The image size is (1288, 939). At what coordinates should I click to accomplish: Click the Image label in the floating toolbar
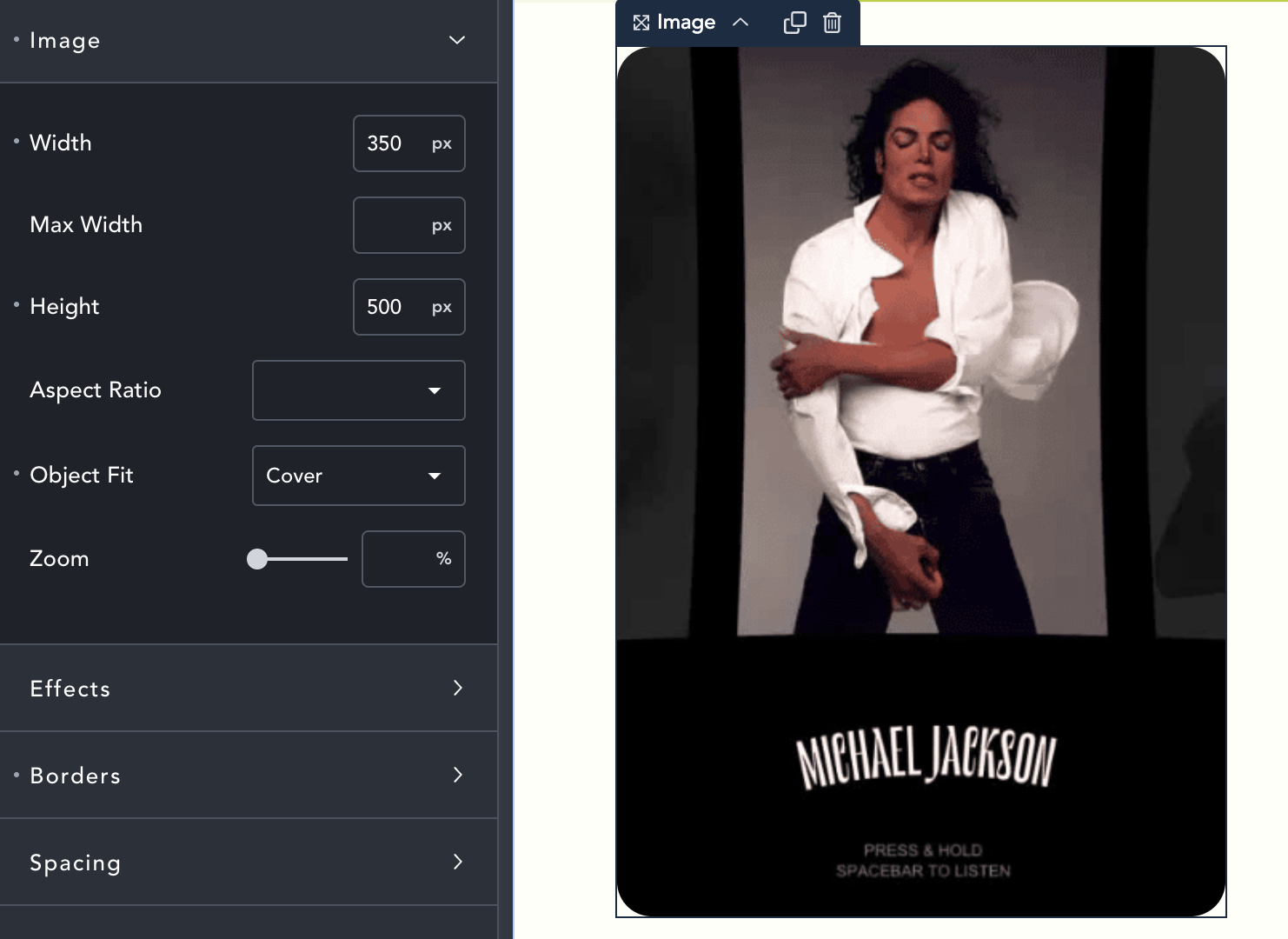point(687,23)
